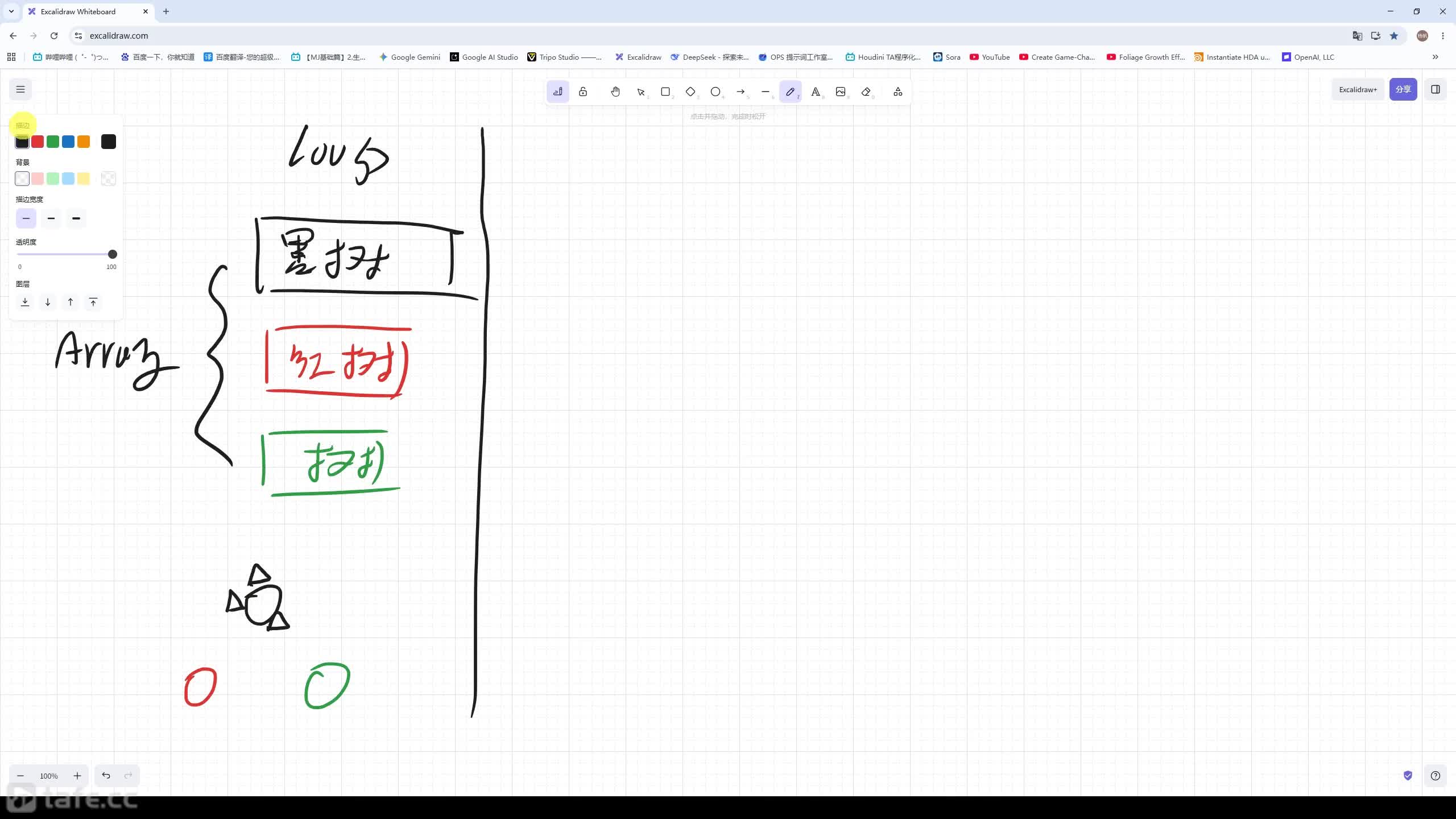Viewport: 1456px width, 819px height.
Task: Select the Draw pencil tool
Action: click(x=791, y=92)
